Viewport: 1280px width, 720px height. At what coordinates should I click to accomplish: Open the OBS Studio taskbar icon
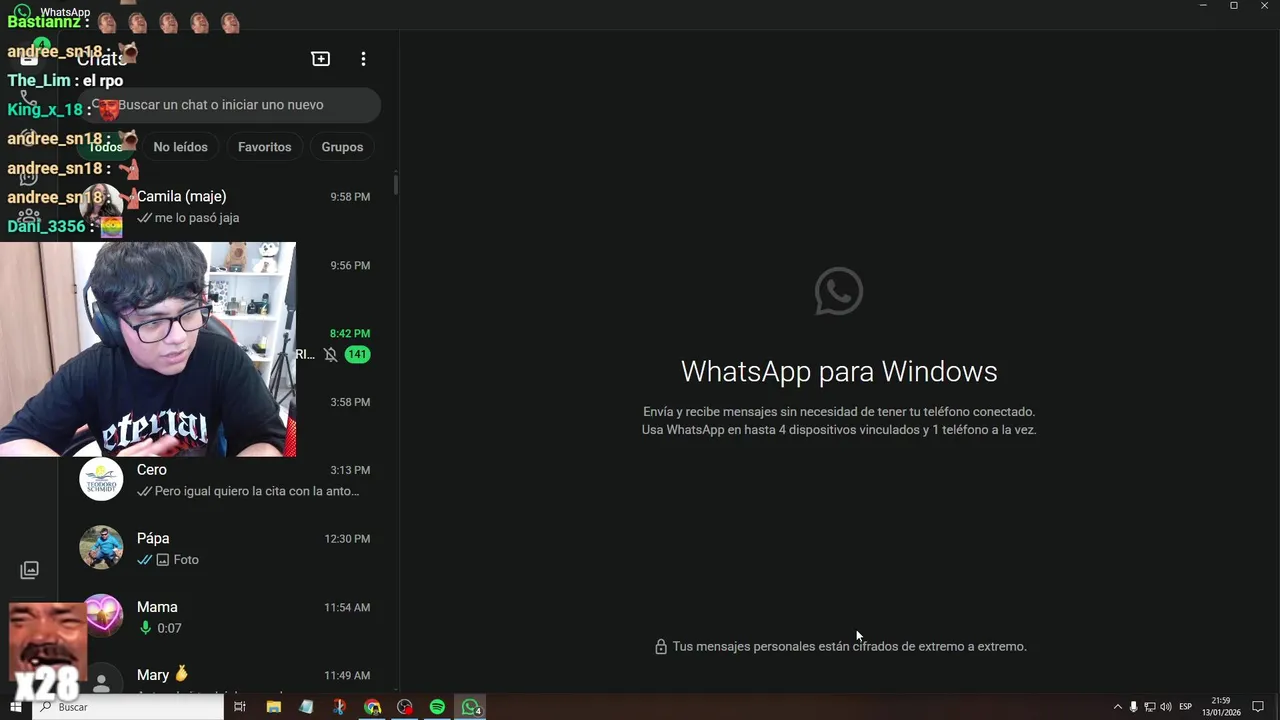pyautogui.click(x=405, y=707)
